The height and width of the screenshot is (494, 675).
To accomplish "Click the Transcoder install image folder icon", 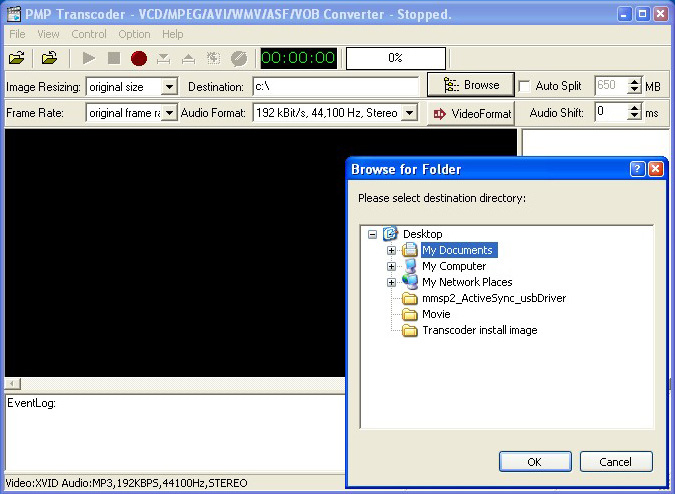I will [409, 330].
